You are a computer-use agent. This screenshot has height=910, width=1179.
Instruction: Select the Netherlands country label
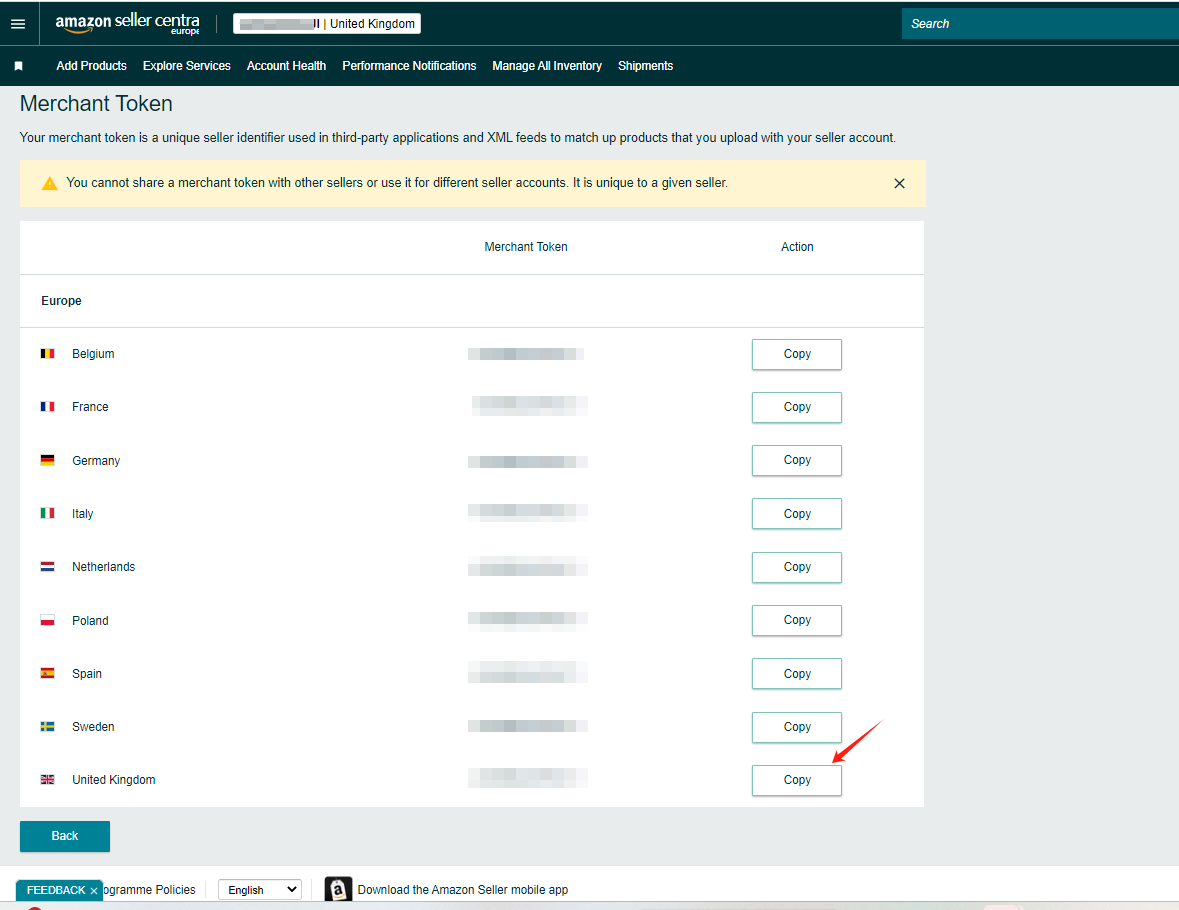coord(104,567)
